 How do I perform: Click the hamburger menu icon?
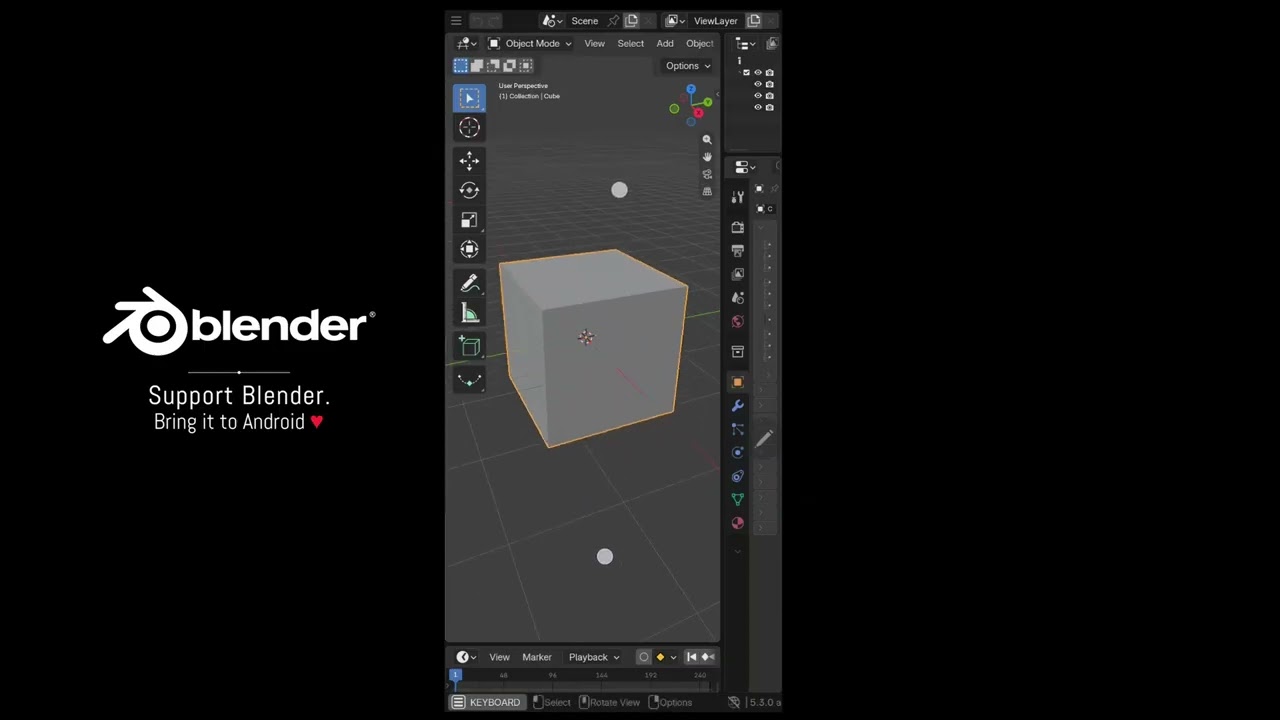coord(456,20)
